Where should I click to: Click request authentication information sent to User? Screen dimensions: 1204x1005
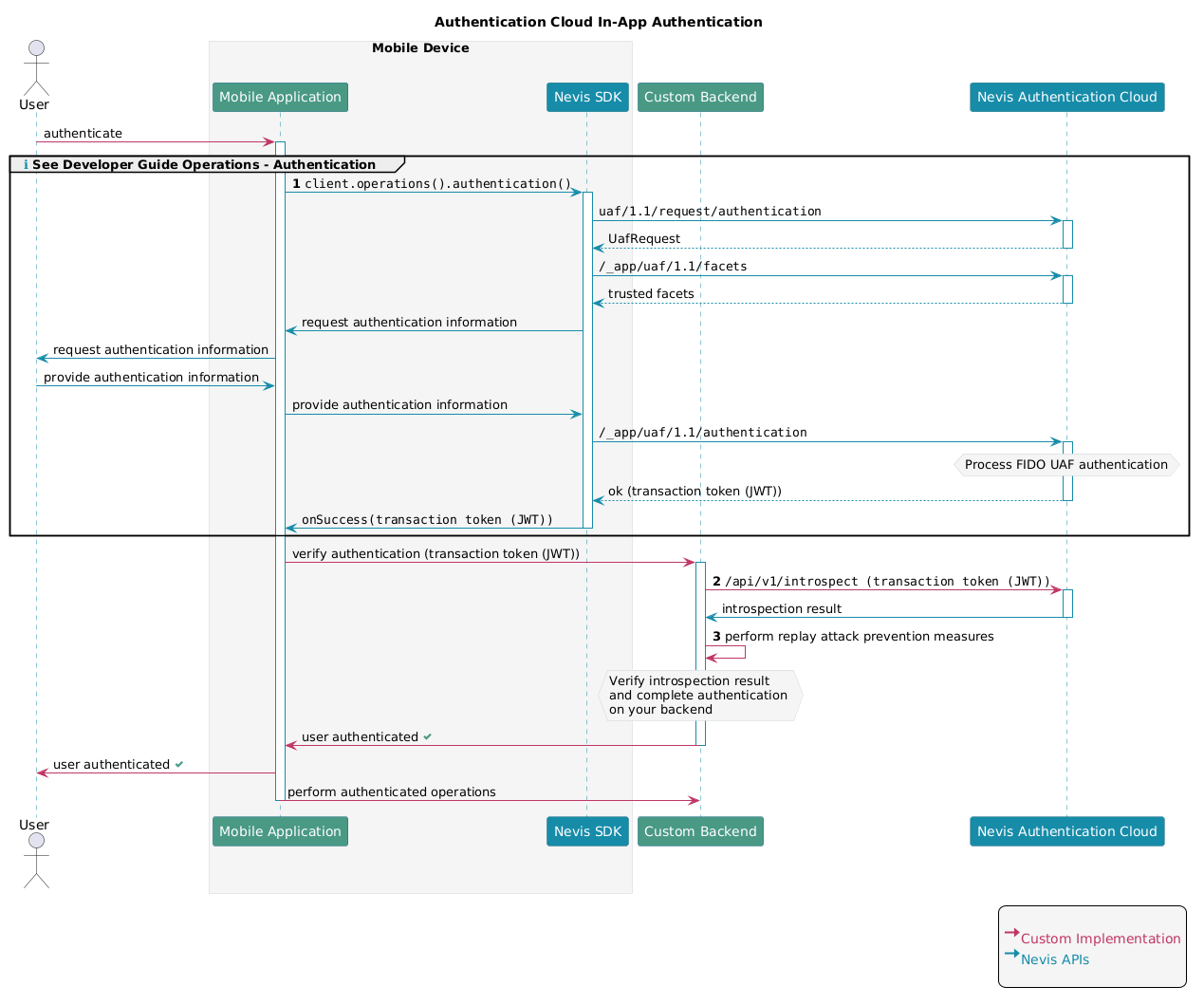point(160,350)
